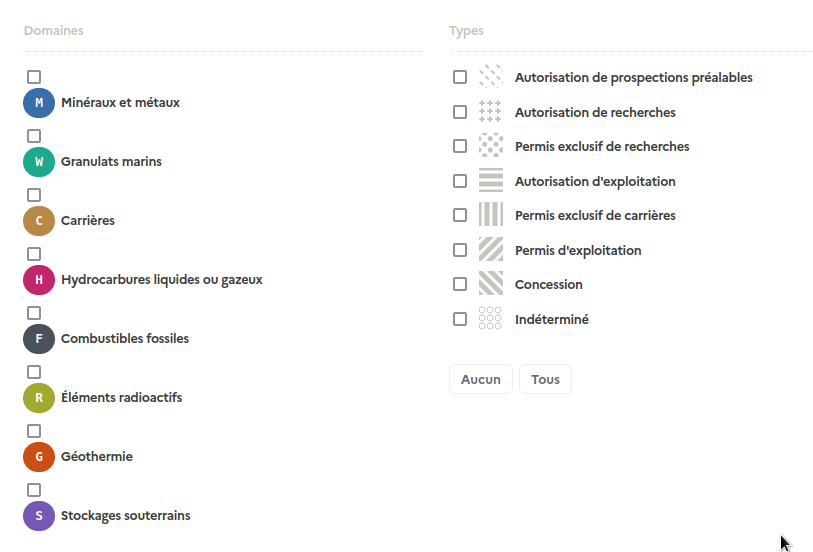Check the Minéraux et métaux checkbox
This screenshot has width=813, height=552.
coord(34,77)
